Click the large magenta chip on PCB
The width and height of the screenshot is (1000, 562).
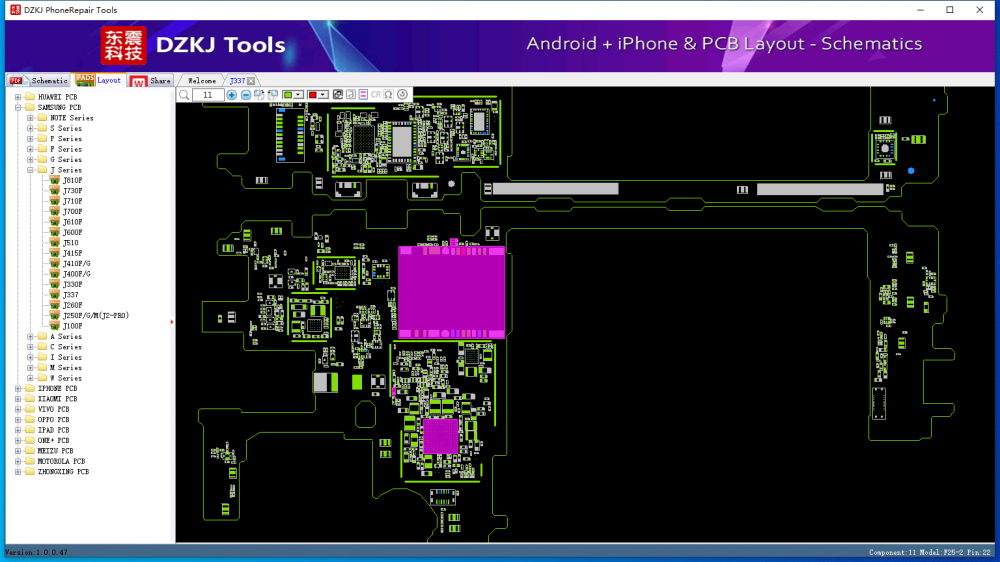(452, 292)
